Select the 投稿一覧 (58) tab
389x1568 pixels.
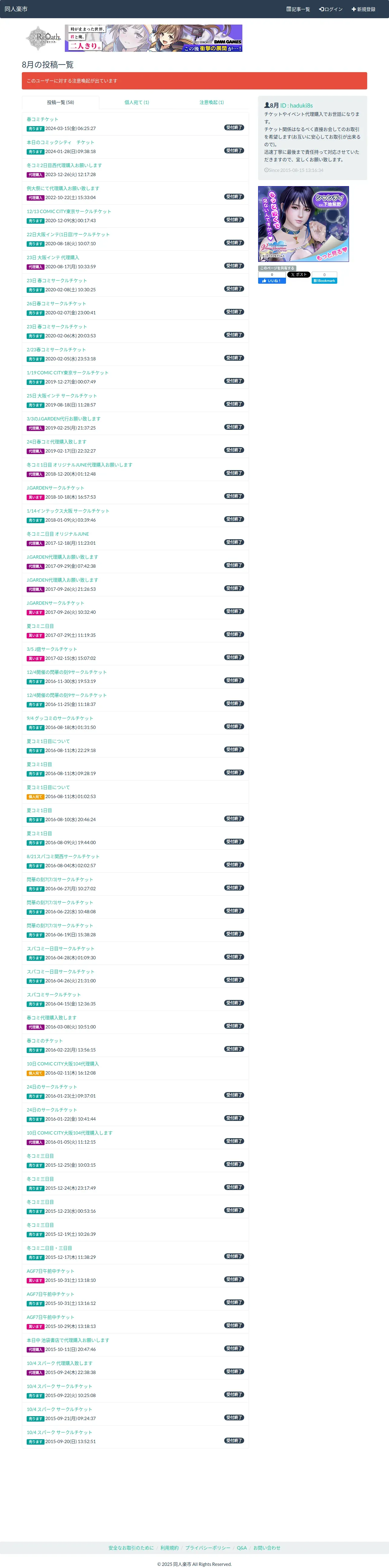(x=60, y=102)
